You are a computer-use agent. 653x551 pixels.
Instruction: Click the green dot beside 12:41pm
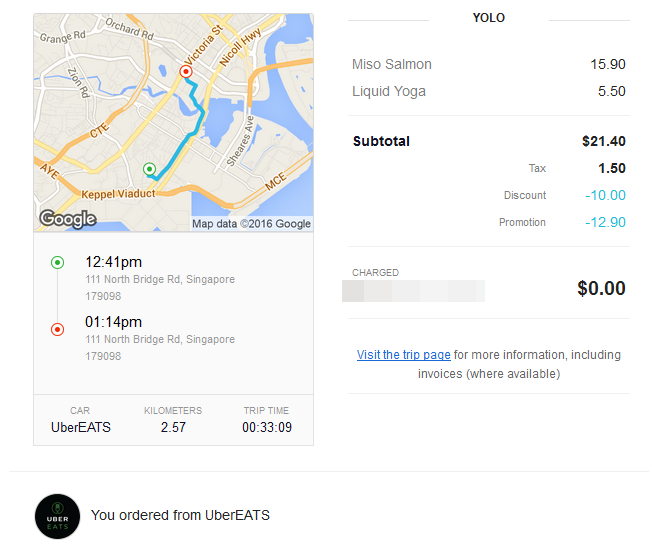(57, 263)
